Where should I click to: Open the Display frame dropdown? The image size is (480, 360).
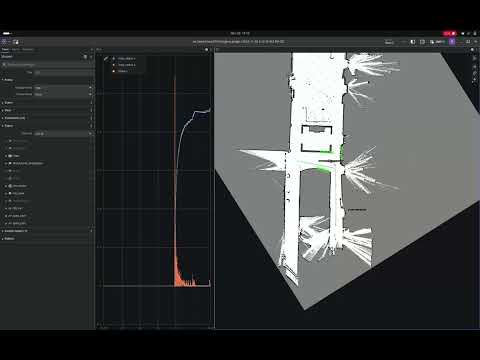point(63,88)
